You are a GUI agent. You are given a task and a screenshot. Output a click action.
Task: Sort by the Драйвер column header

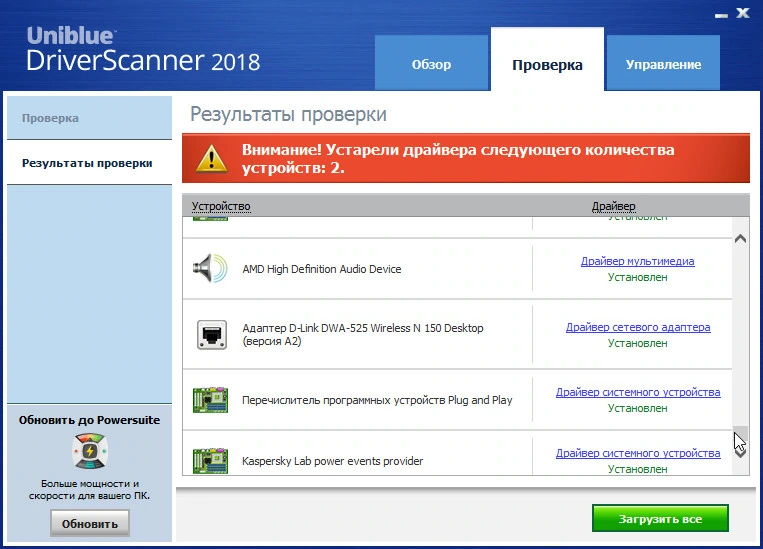coord(614,206)
